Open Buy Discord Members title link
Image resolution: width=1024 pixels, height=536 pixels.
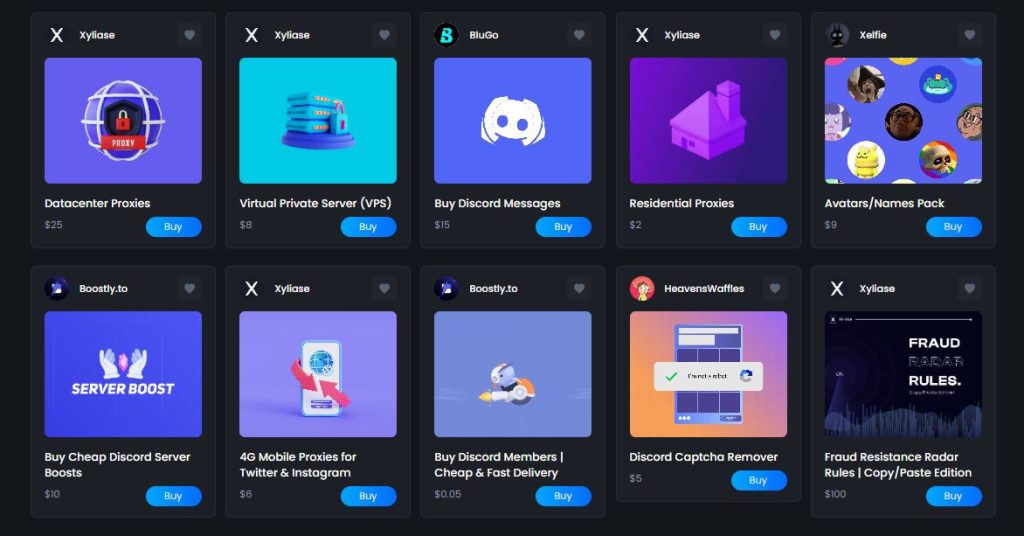[498, 465]
